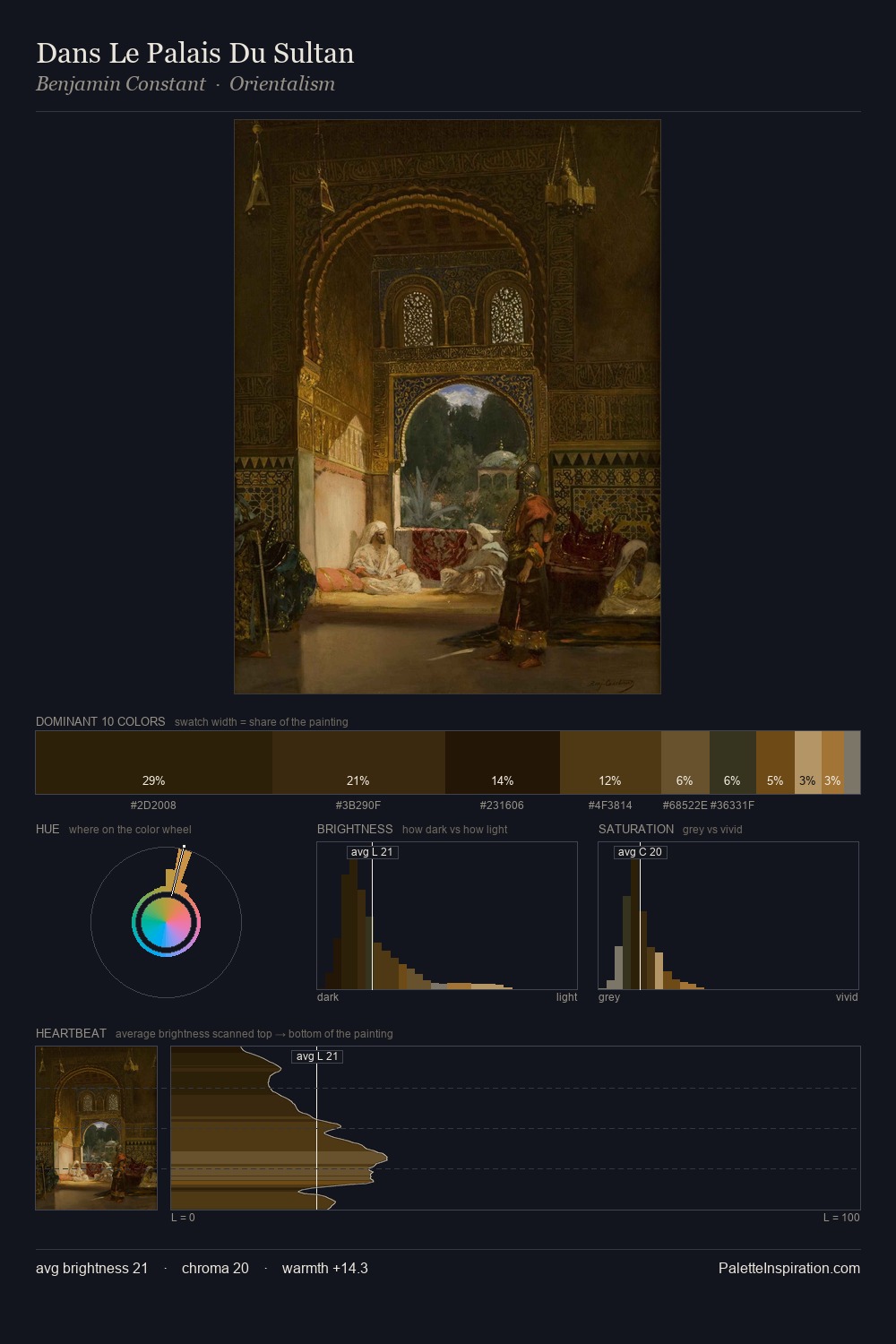Click the "L = 100" axis label
This screenshot has width=896, height=1344.
(841, 1218)
